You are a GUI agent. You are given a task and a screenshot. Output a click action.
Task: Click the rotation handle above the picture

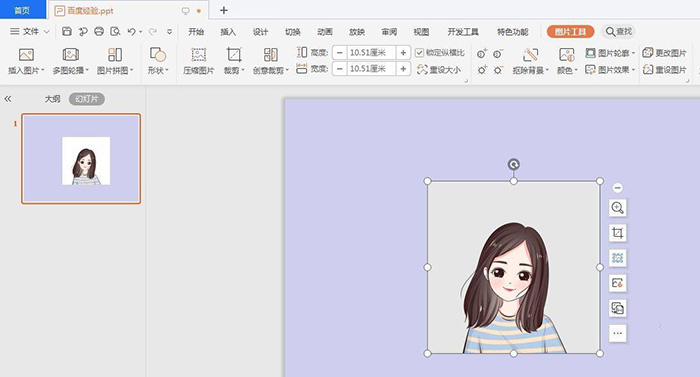pyautogui.click(x=513, y=164)
